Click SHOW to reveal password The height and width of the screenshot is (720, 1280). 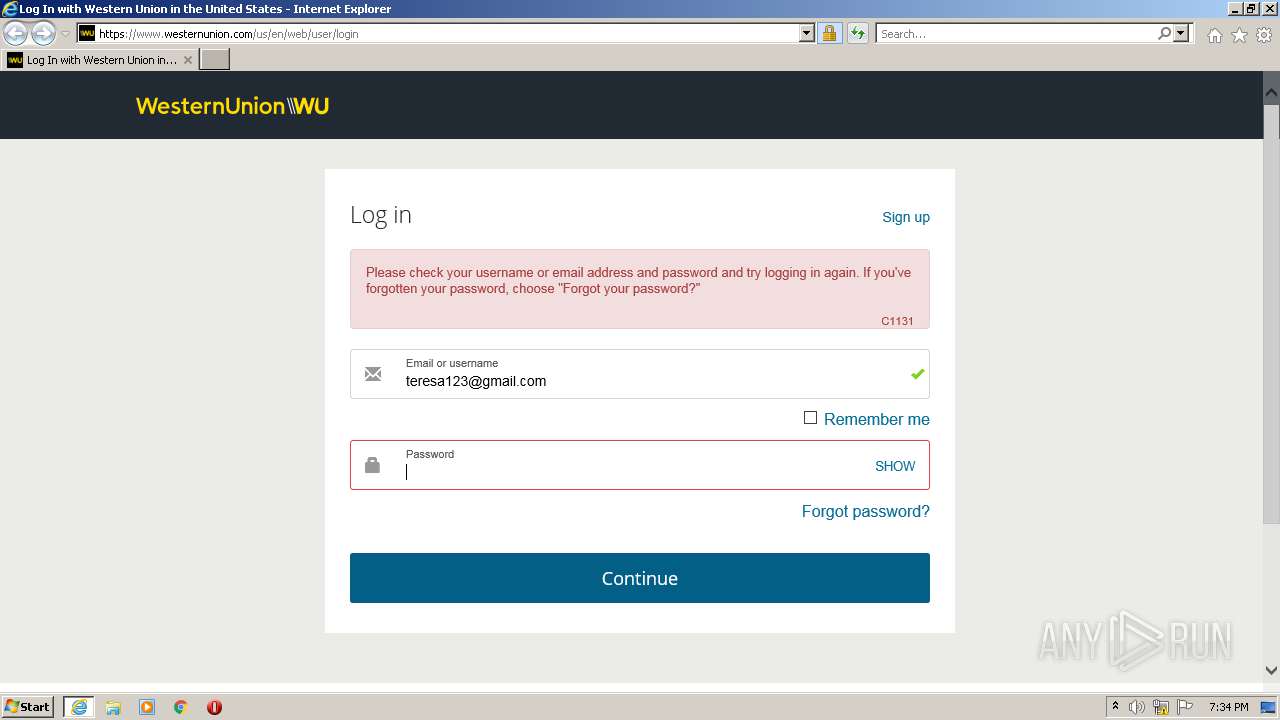coord(895,466)
